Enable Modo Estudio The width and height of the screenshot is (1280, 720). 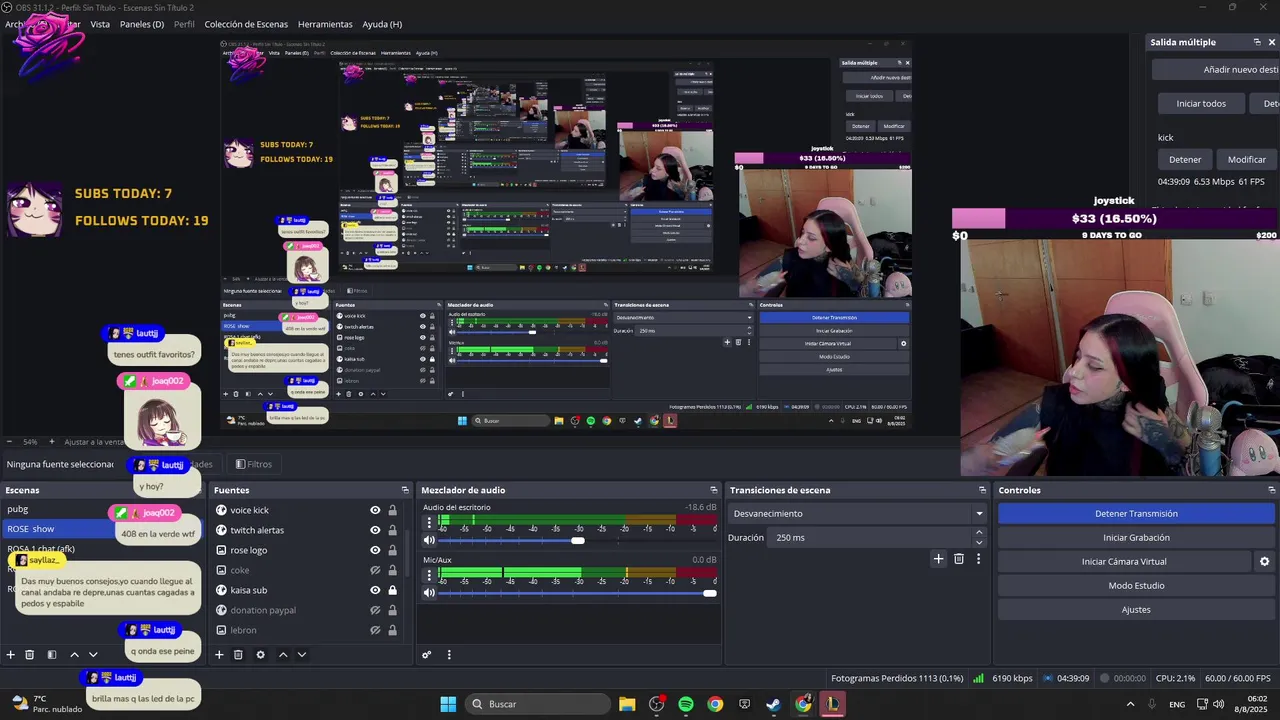1136,585
